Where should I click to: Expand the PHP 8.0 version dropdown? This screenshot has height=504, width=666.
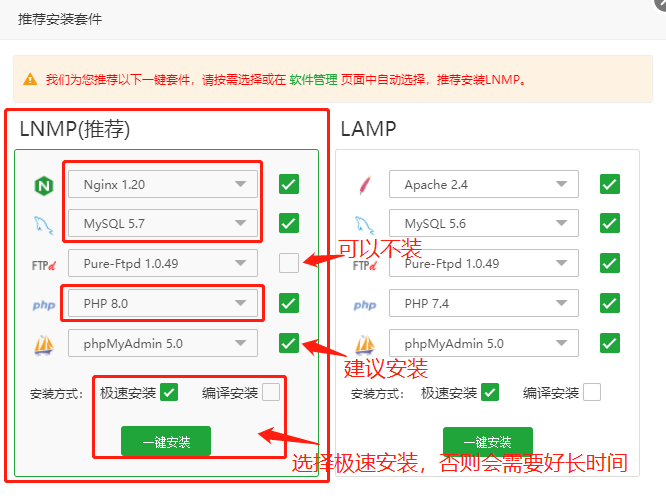click(x=163, y=303)
